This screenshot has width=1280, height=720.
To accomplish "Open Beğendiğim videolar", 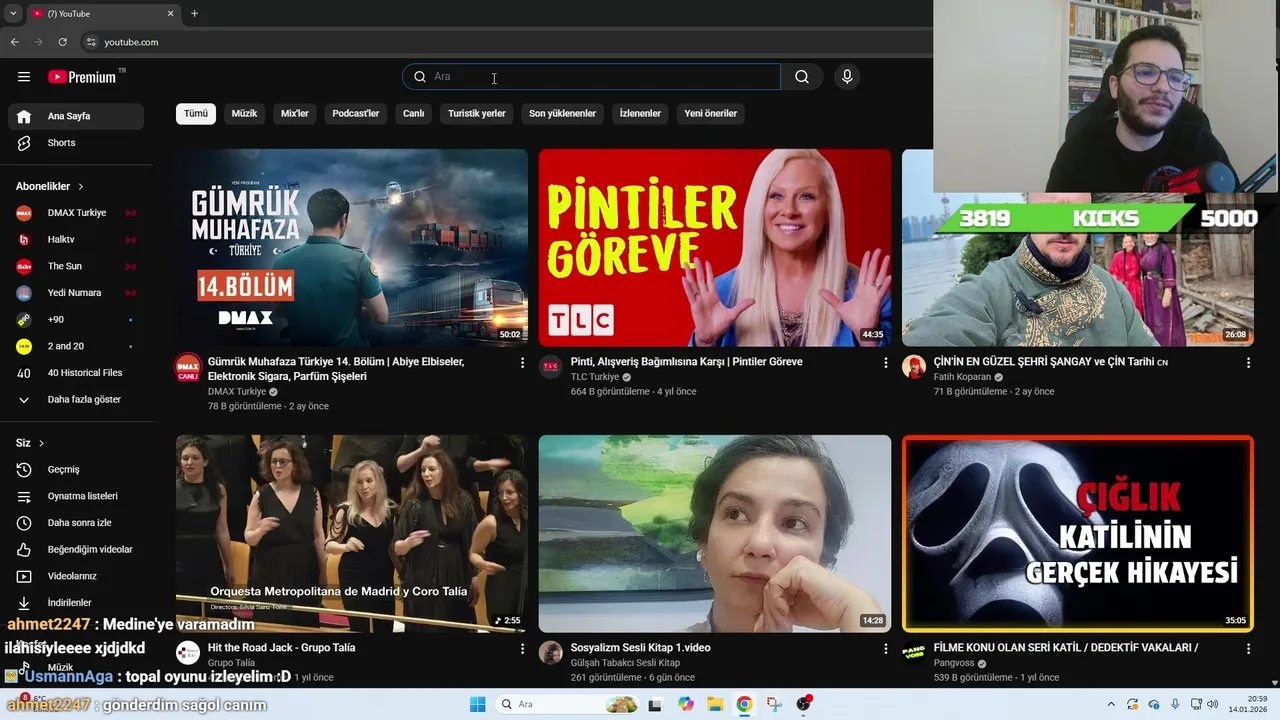I will (x=76, y=550).
